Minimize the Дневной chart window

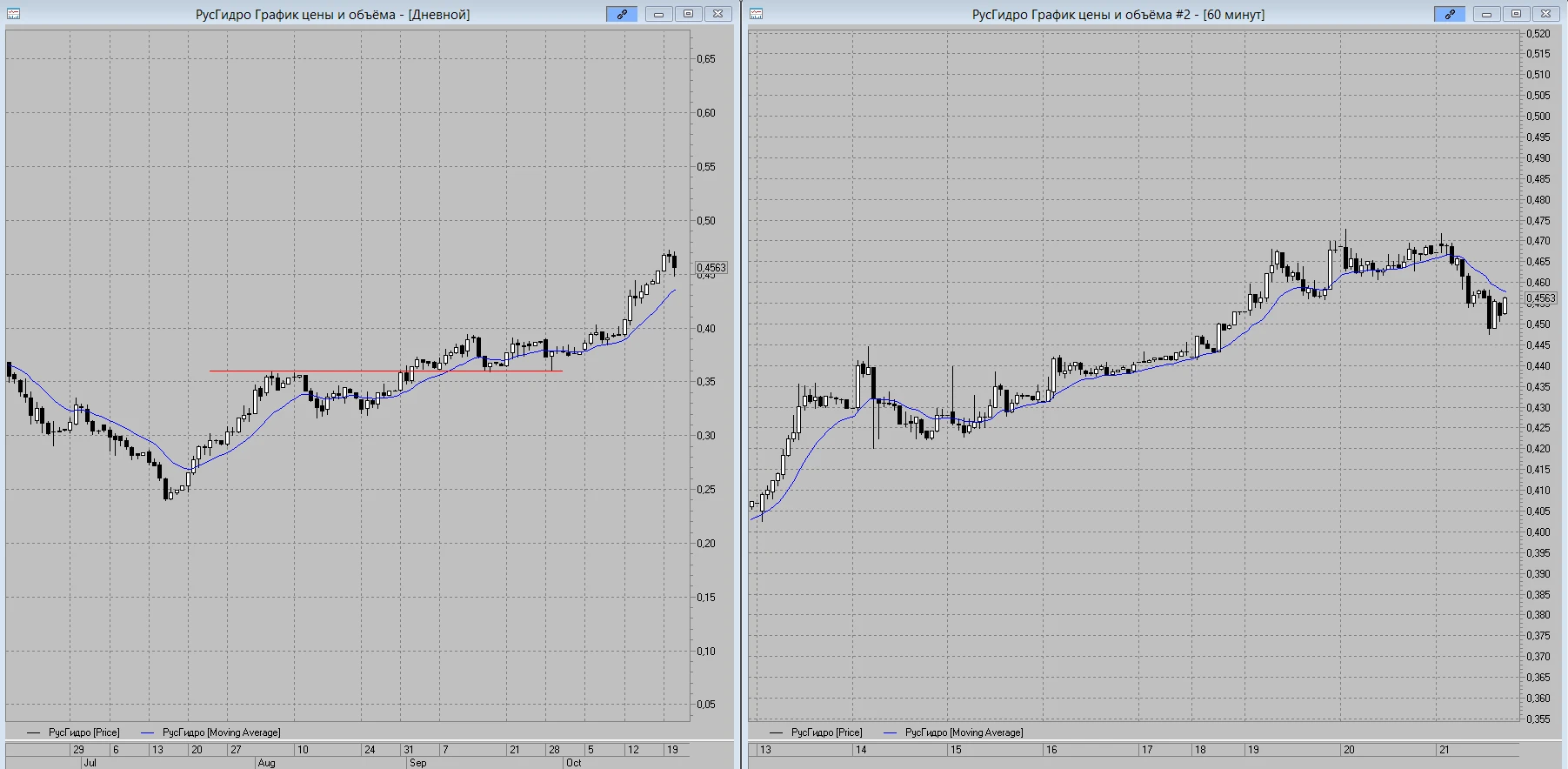(658, 14)
